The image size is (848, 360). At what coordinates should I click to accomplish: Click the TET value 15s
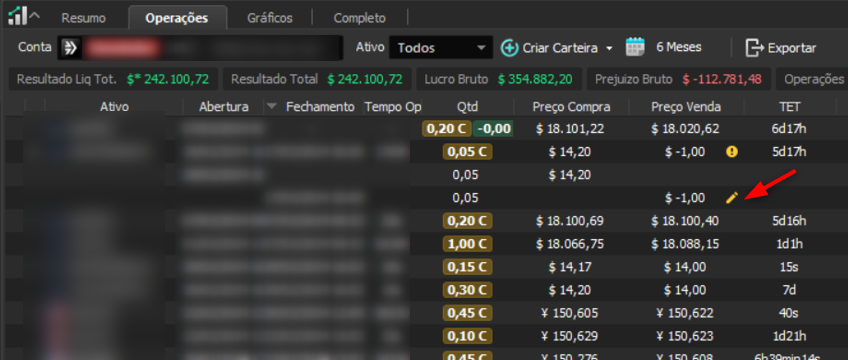790,267
